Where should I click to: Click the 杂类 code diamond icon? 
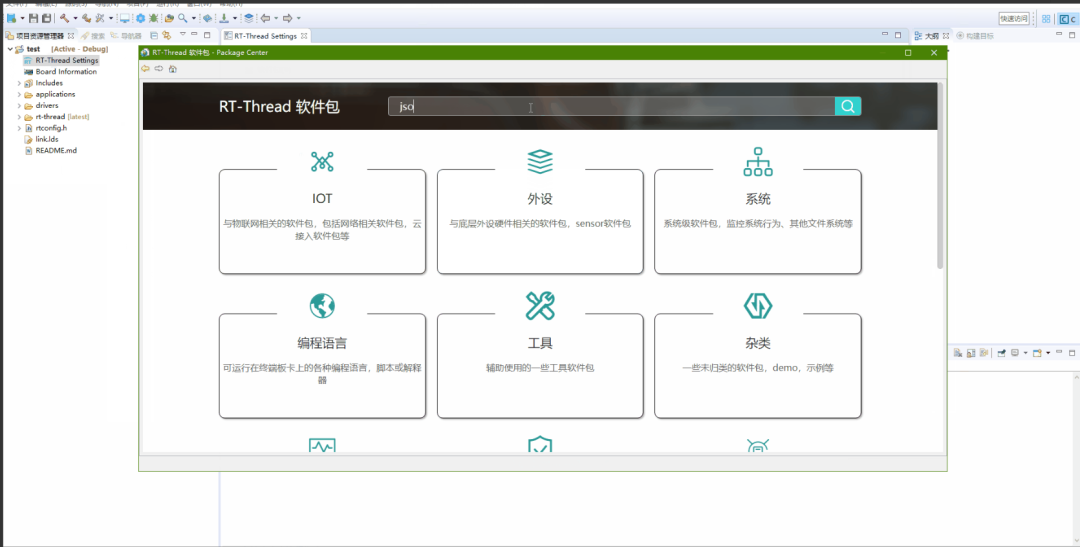pyautogui.click(x=758, y=305)
